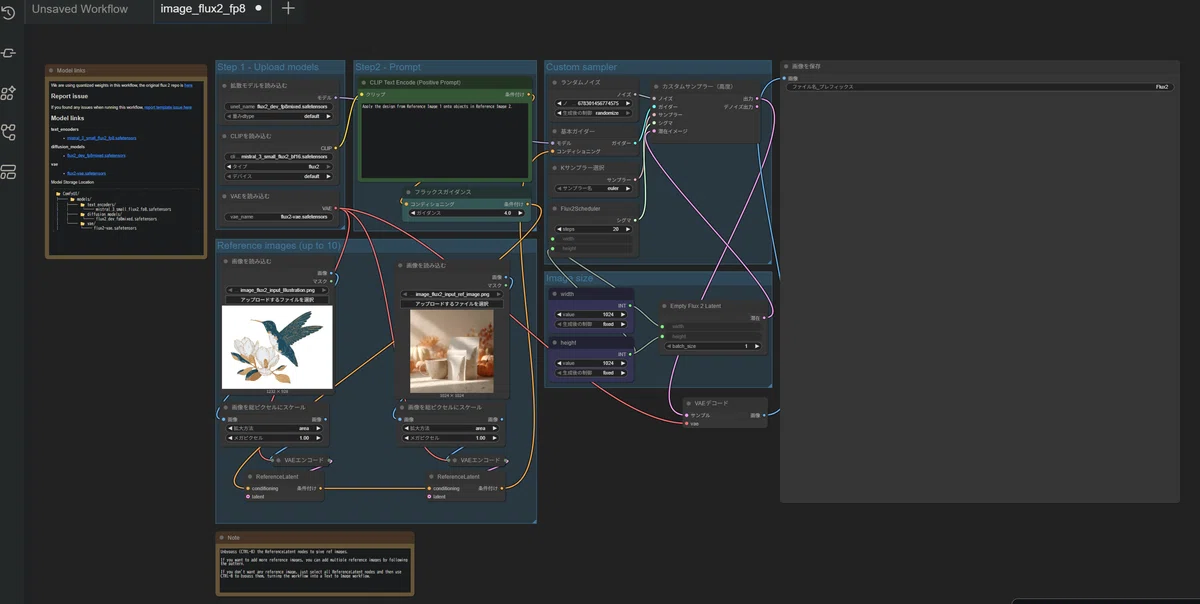Increase steps 20 value with right arrow
Screen dimensions: 1200x604
626,229
